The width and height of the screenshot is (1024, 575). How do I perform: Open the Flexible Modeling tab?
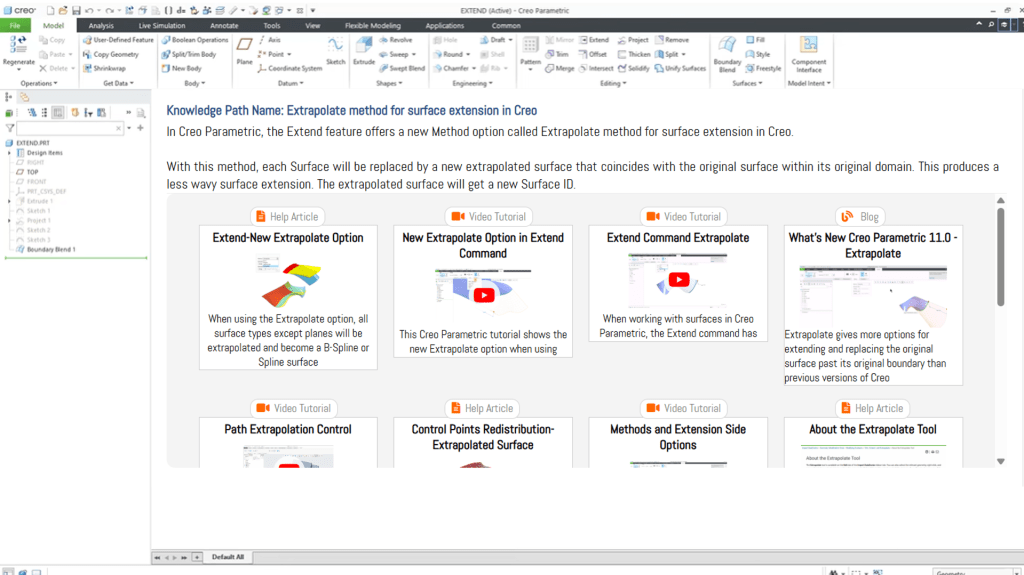[x=371, y=25]
